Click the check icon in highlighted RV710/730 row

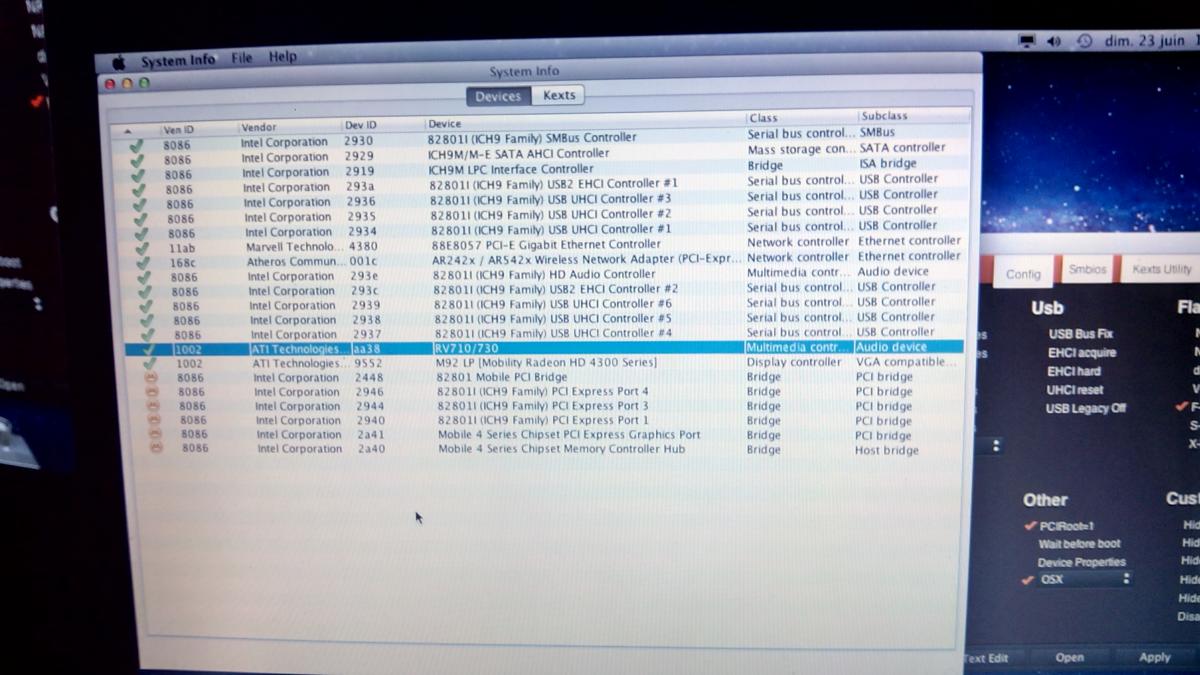click(x=150, y=349)
